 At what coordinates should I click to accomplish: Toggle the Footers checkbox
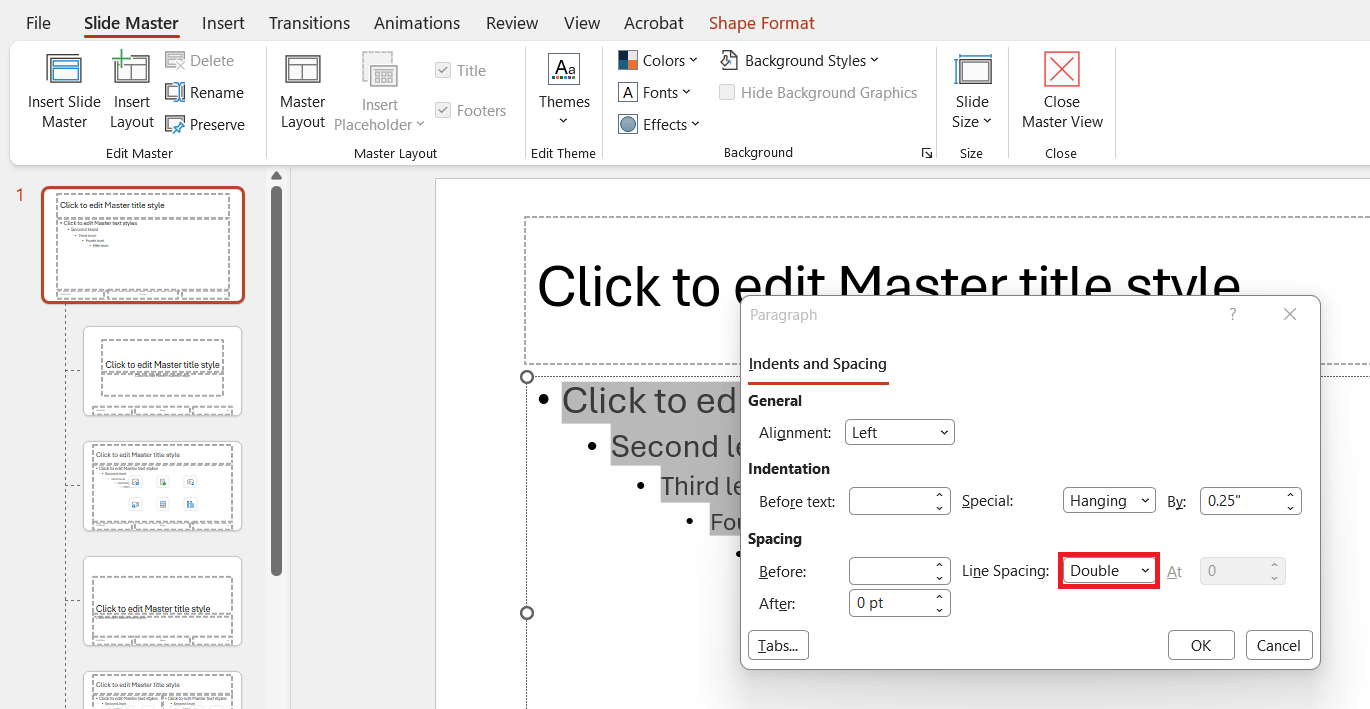click(443, 111)
